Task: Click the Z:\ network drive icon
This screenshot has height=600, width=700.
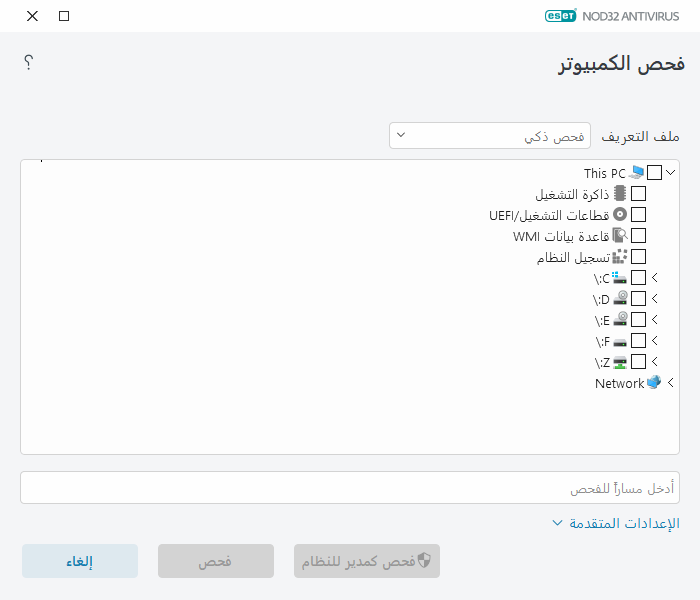Action: coord(620,362)
